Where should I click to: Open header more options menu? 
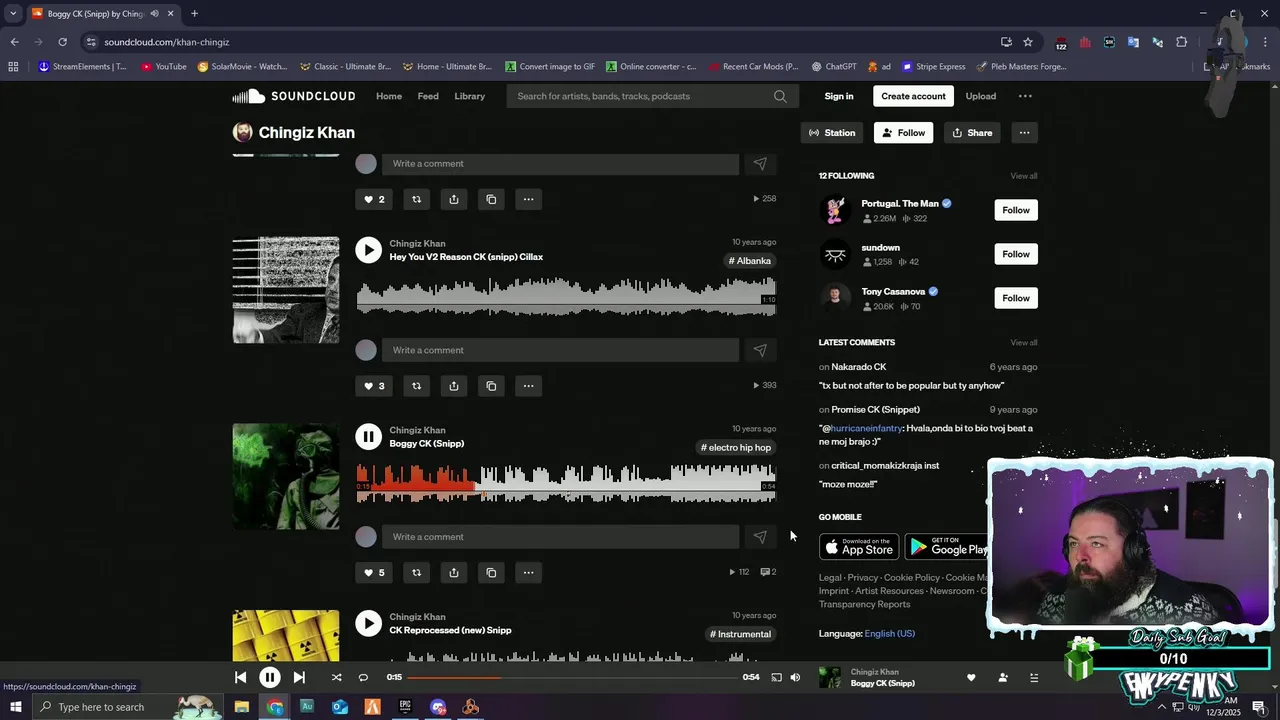(1025, 96)
